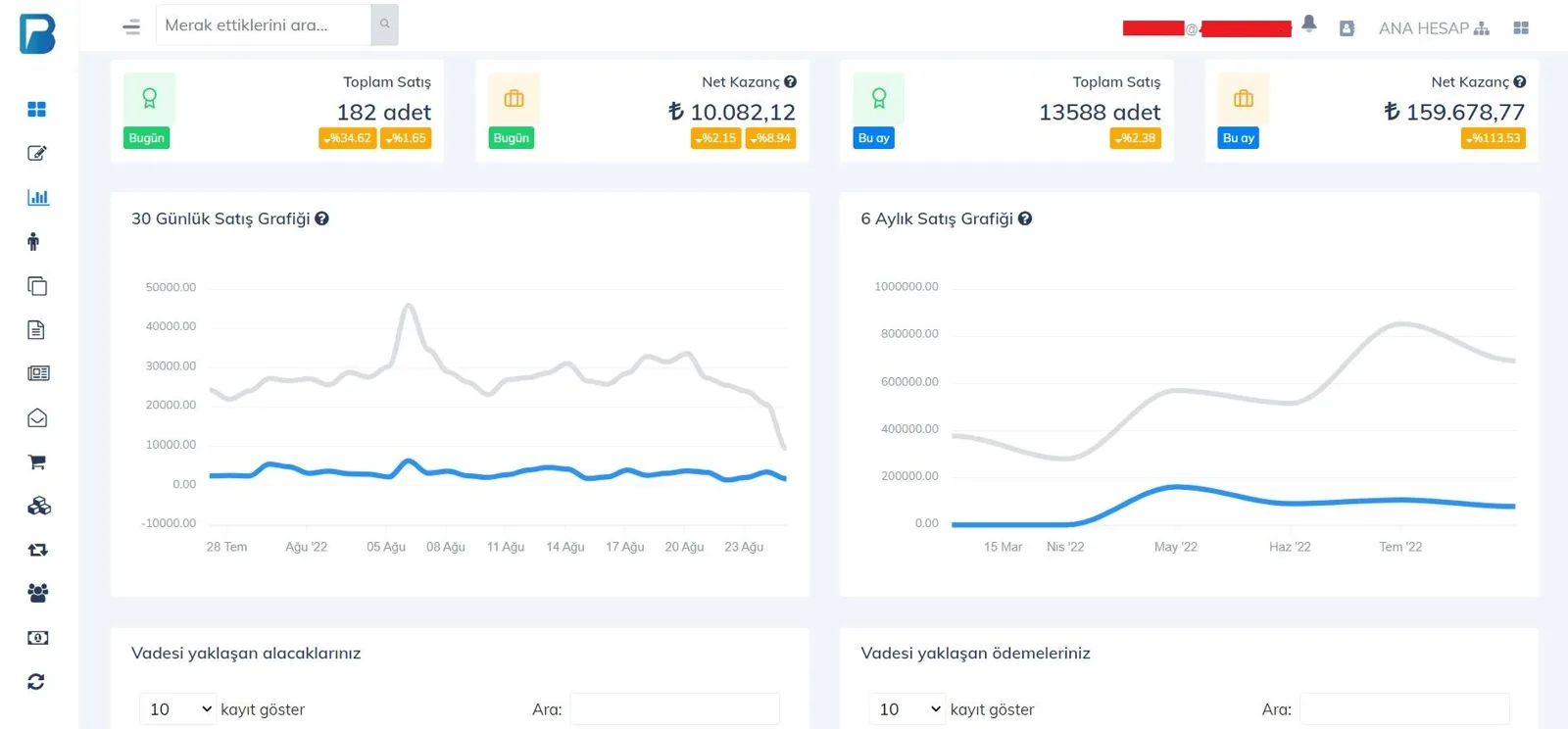Click the %34.62 badge

pyautogui.click(x=348, y=139)
